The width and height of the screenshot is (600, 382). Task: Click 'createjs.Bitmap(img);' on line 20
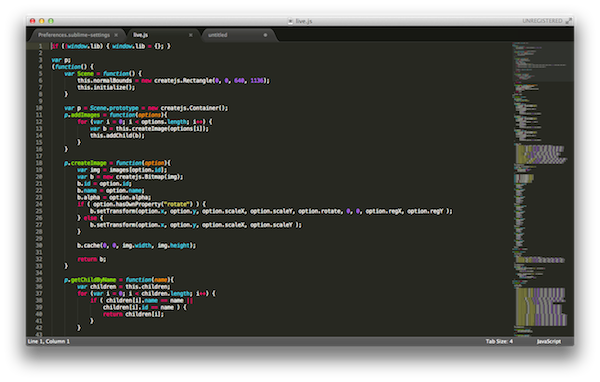[149, 176]
